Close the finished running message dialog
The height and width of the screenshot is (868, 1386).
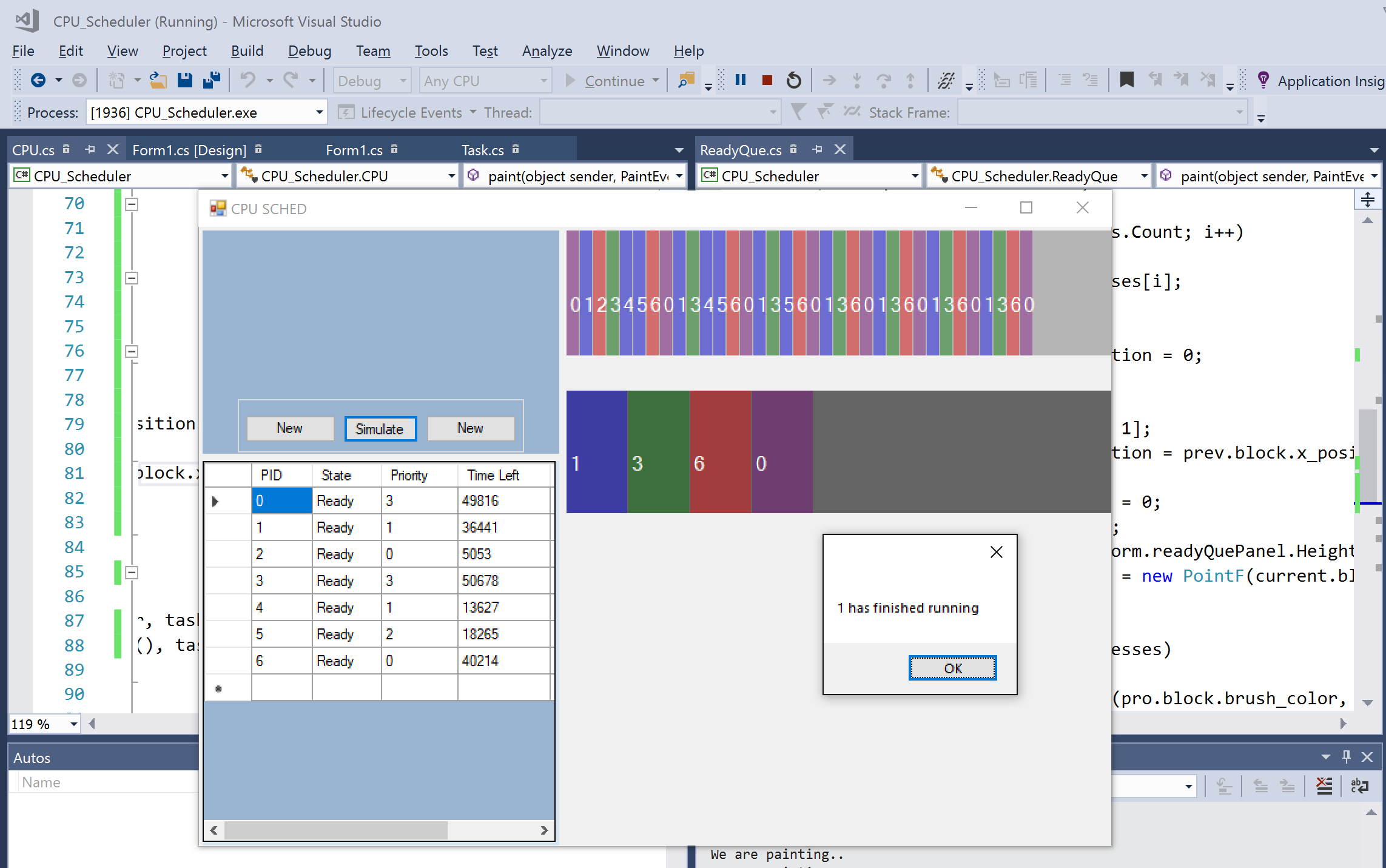[x=996, y=552]
